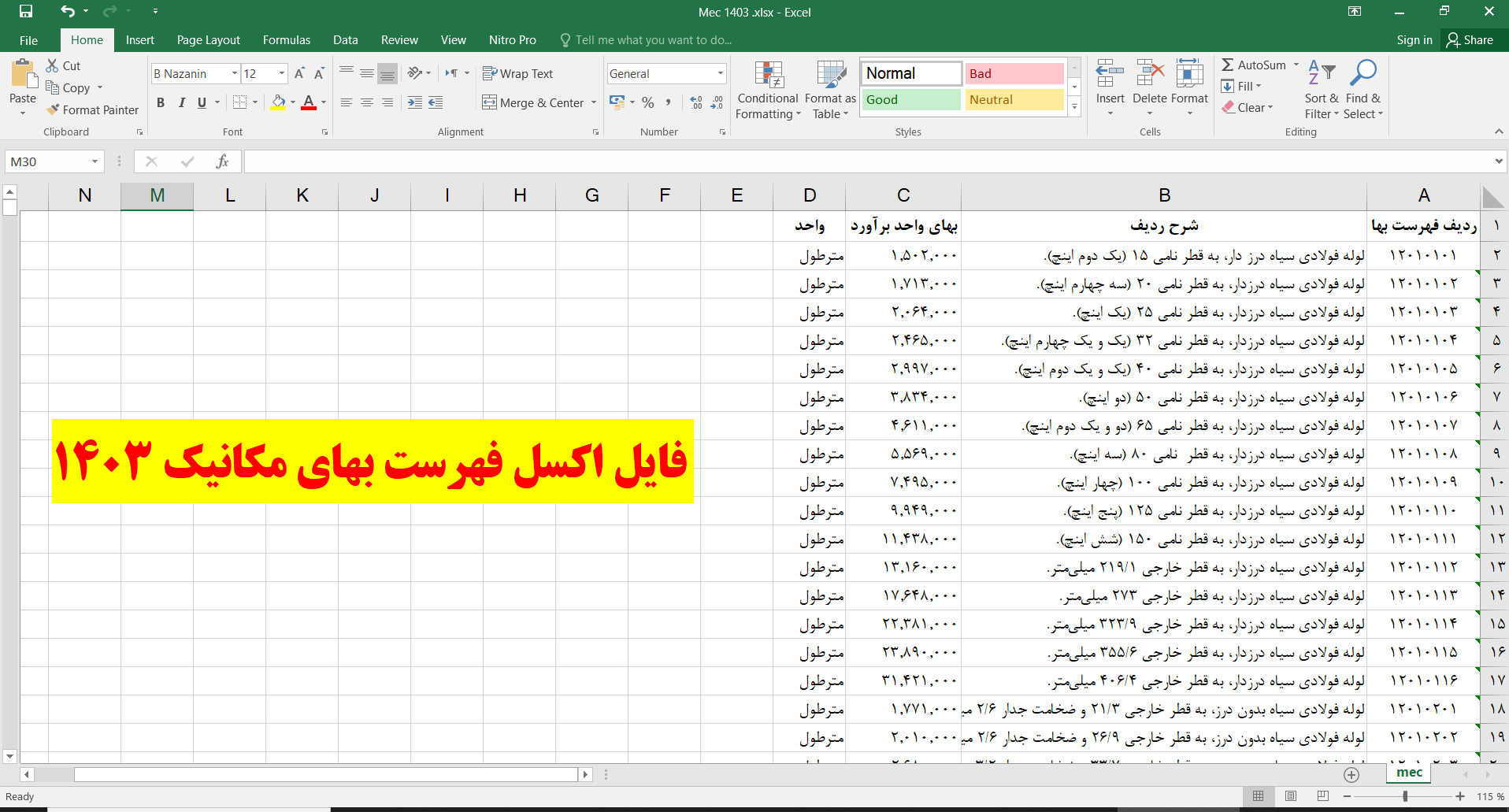
Task: Open the Number Format dropdown showing General
Action: click(x=719, y=73)
